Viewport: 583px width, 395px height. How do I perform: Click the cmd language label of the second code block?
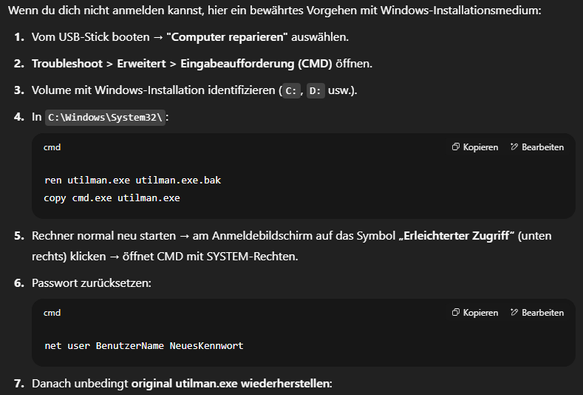pos(52,313)
